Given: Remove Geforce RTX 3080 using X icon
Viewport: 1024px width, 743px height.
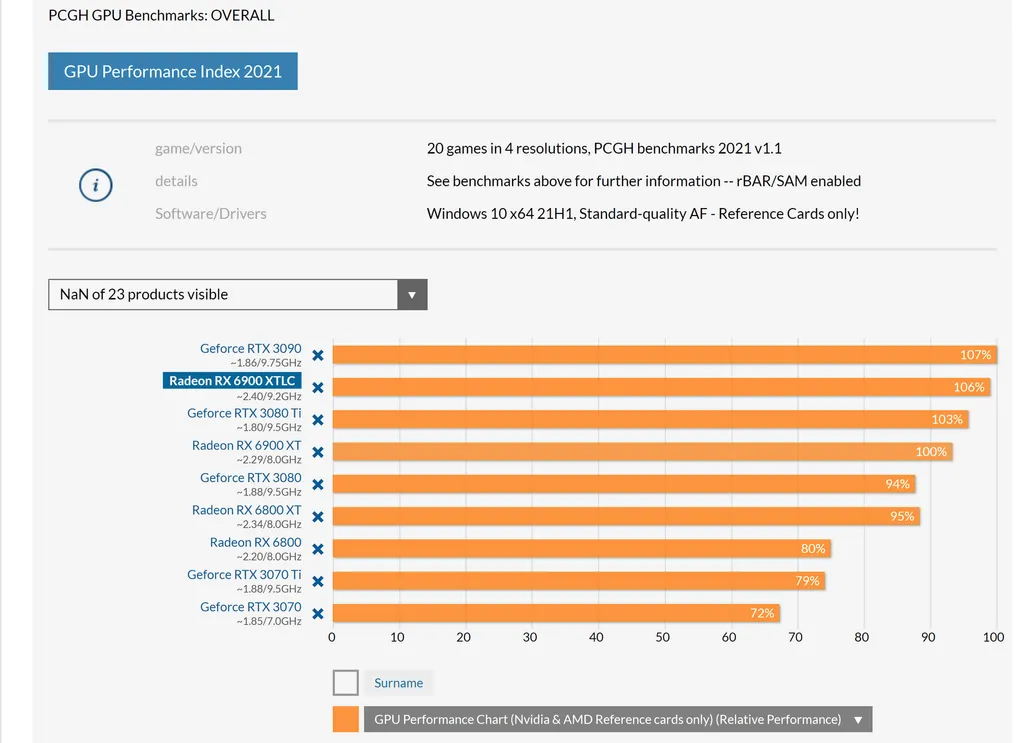Looking at the screenshot, I should click(x=317, y=484).
